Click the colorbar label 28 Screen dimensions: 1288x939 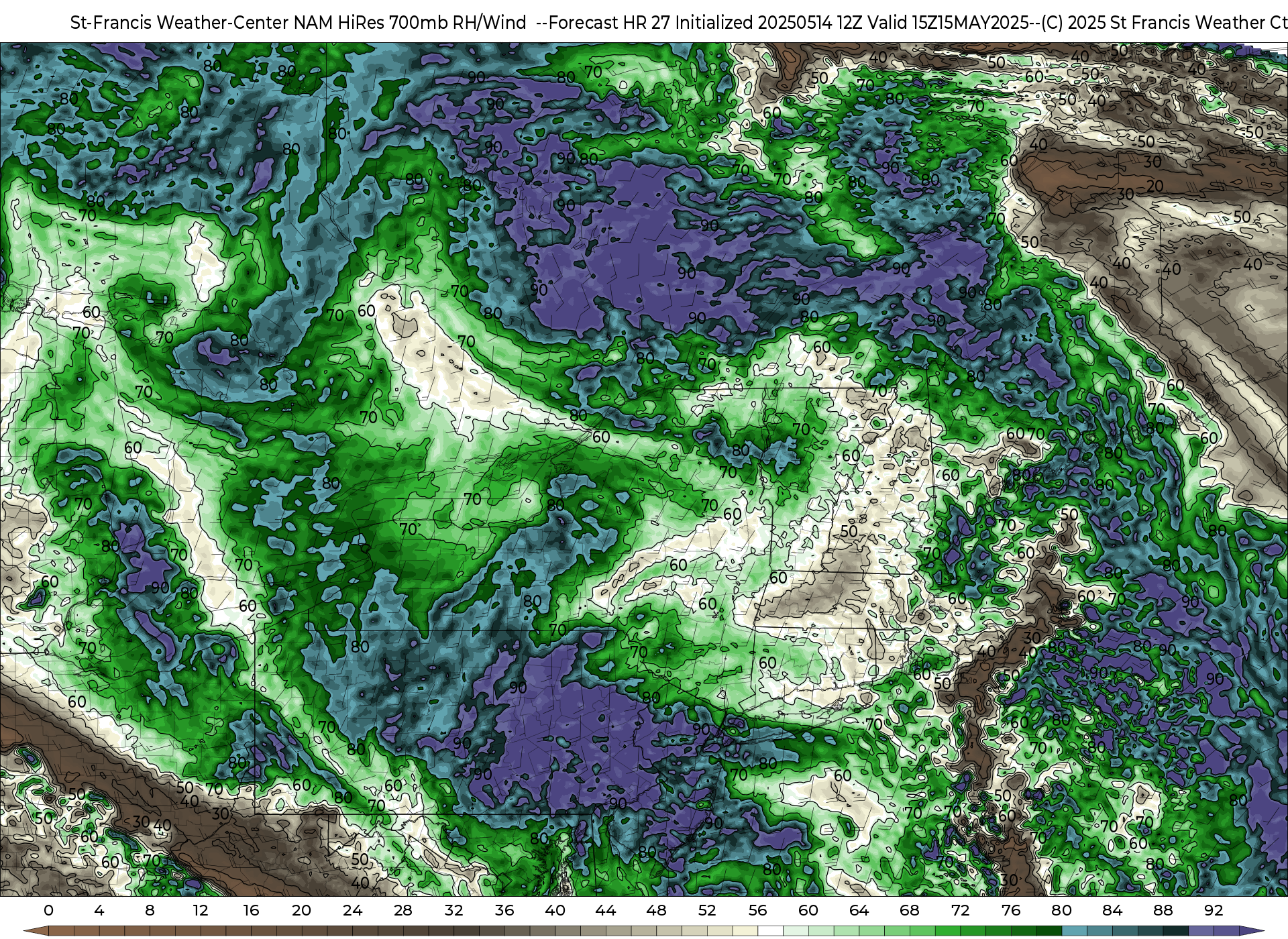403,910
